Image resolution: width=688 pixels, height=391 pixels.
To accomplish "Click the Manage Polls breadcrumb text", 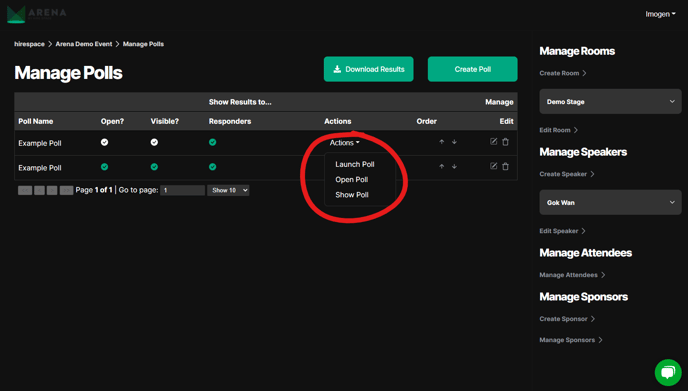I will [x=143, y=44].
